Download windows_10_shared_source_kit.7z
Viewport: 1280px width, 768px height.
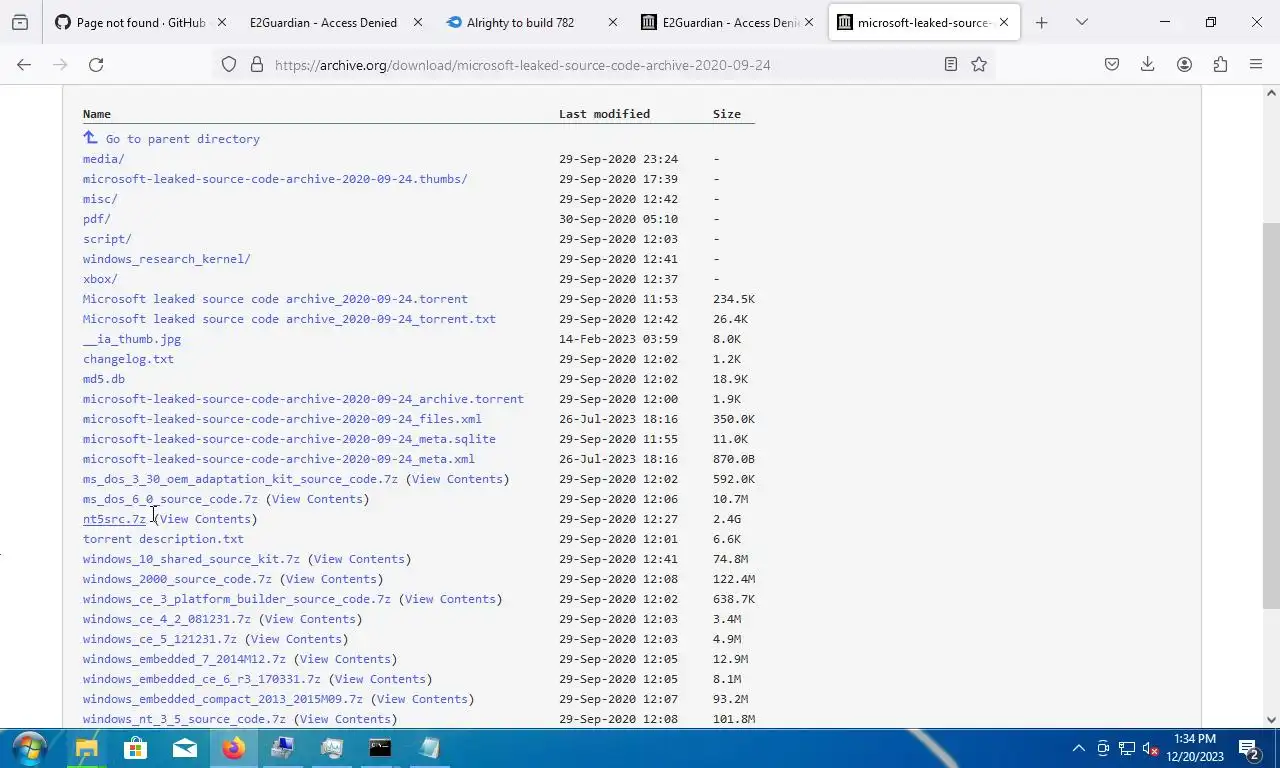pyautogui.click(x=191, y=559)
